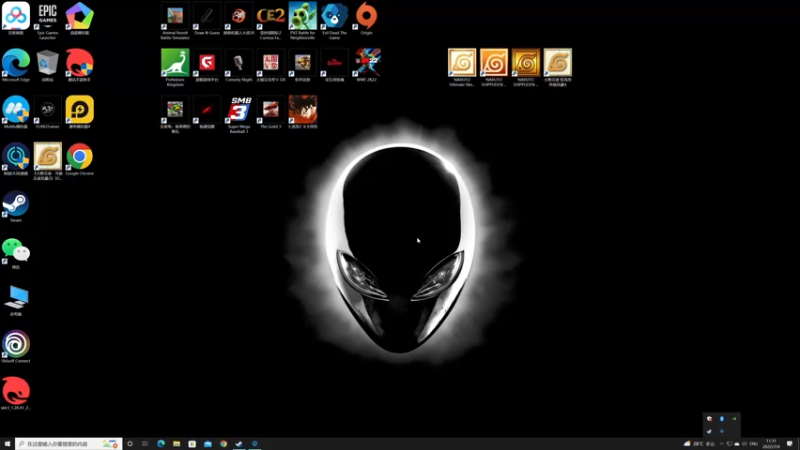800x450 pixels.
Task: Open the blue MuMu emulator shortcut
Action: click(x=16, y=112)
